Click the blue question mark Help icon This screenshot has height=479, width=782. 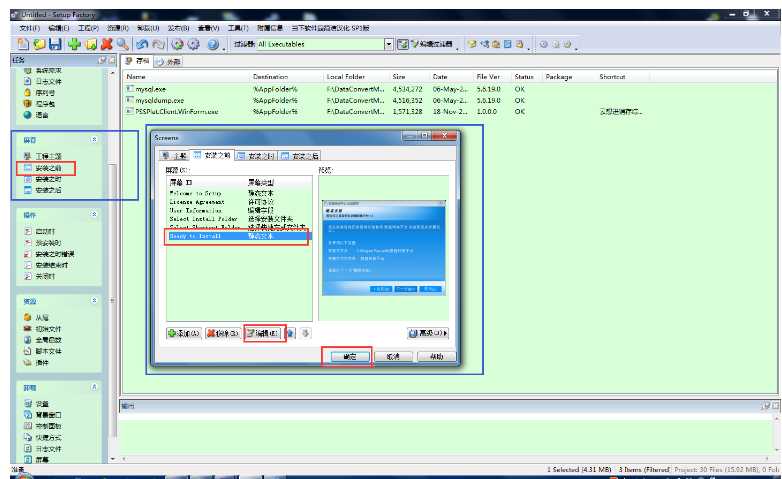[x=213, y=44]
